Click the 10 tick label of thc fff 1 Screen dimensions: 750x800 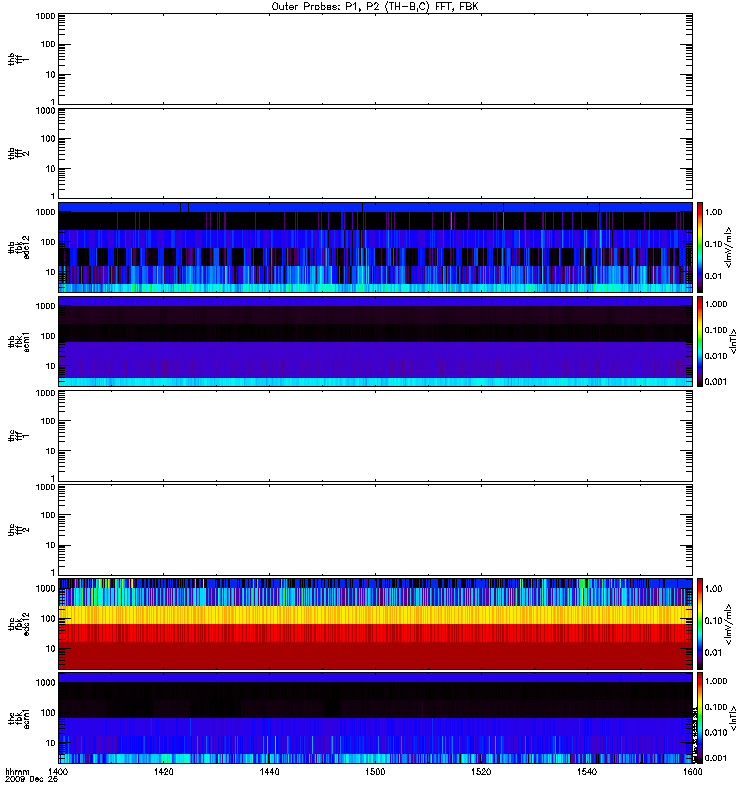tap(51, 451)
